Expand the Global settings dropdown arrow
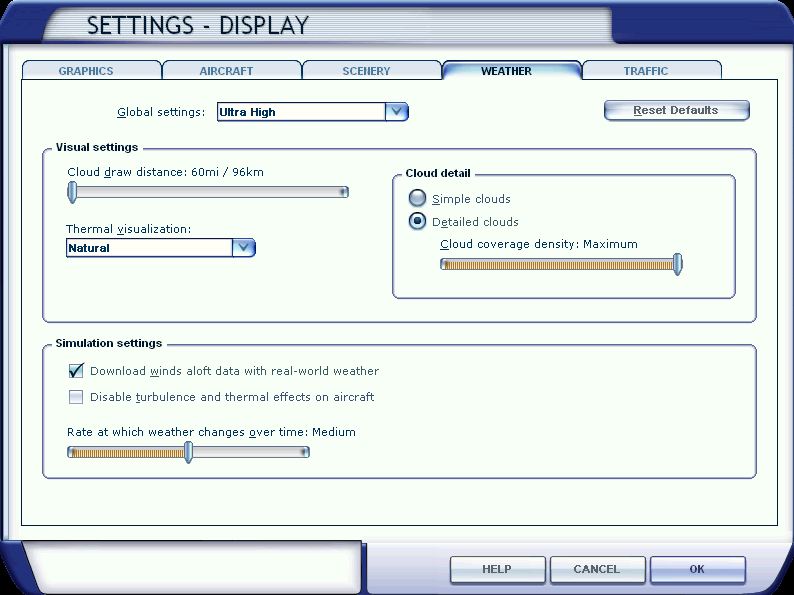794x595 pixels. tap(396, 112)
